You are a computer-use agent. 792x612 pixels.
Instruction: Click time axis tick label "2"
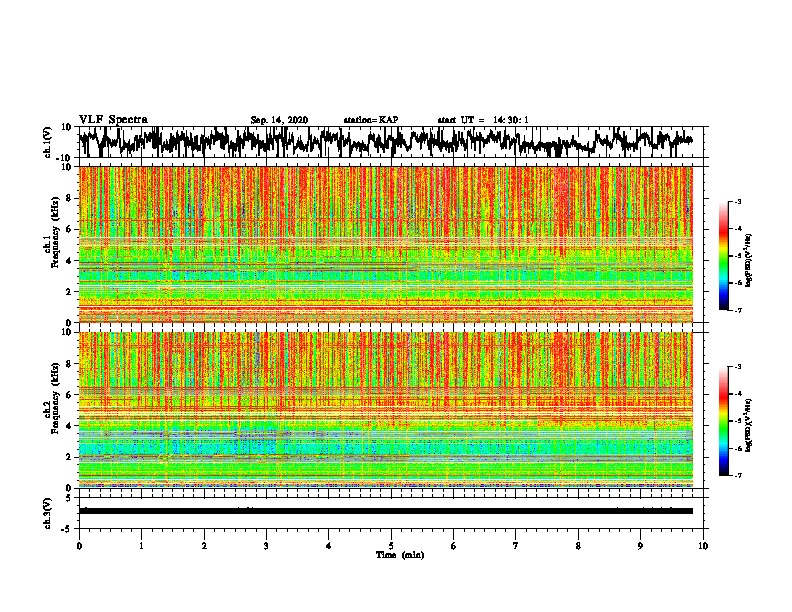[204, 546]
